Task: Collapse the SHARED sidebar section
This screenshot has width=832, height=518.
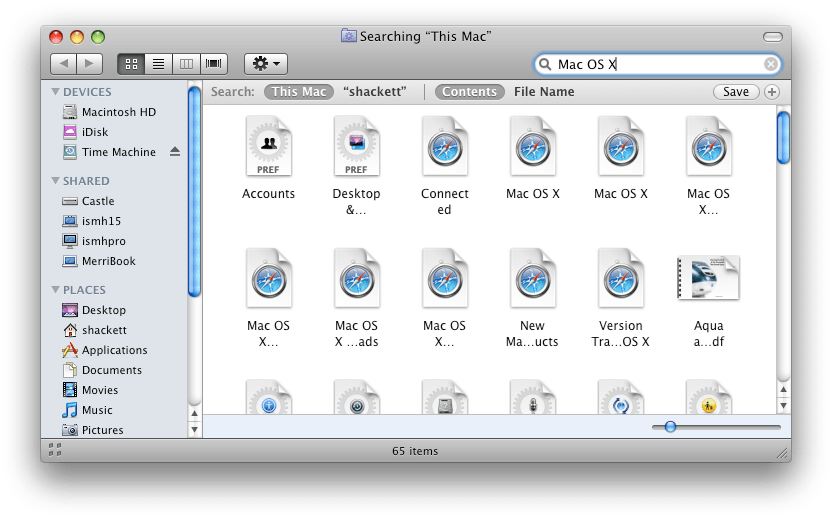Action: [x=55, y=181]
